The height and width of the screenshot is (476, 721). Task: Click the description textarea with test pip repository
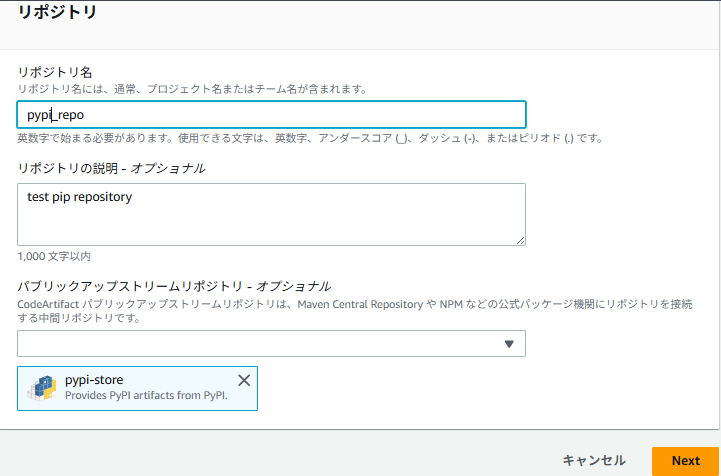(x=271, y=214)
